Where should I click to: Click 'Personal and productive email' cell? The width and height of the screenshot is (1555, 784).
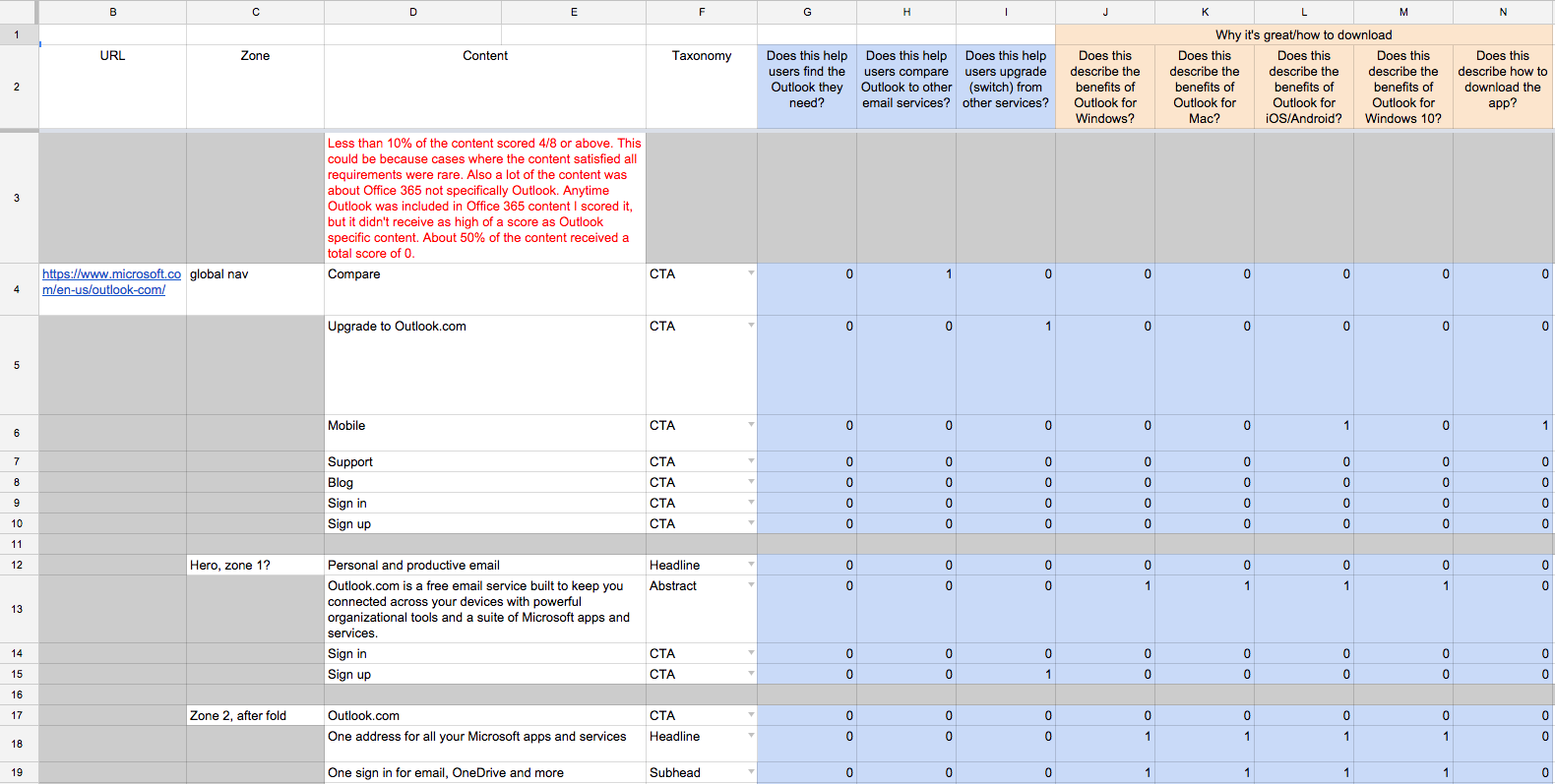pos(485,565)
